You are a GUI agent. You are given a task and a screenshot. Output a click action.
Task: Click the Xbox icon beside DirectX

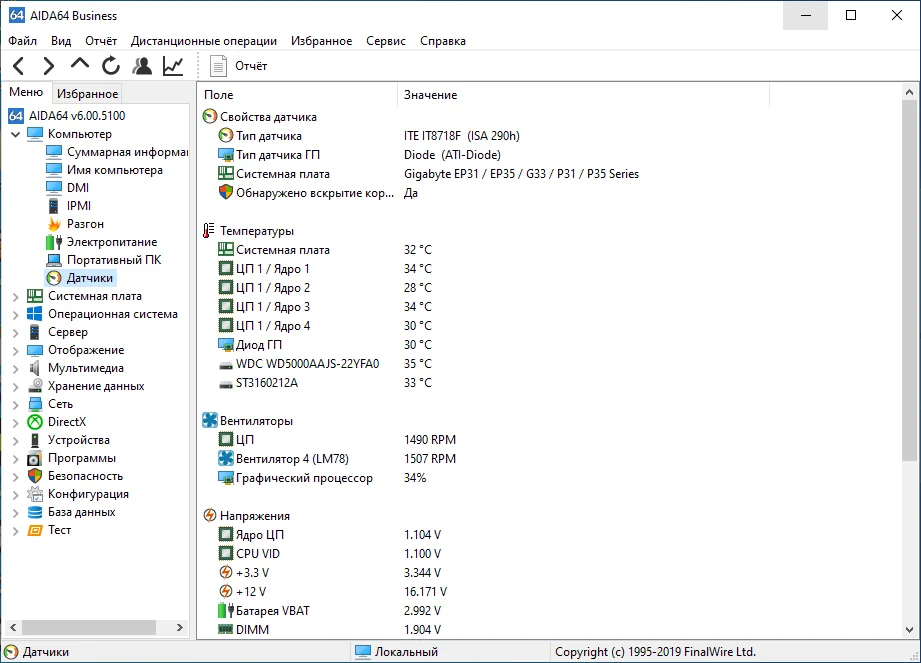pyautogui.click(x=35, y=422)
